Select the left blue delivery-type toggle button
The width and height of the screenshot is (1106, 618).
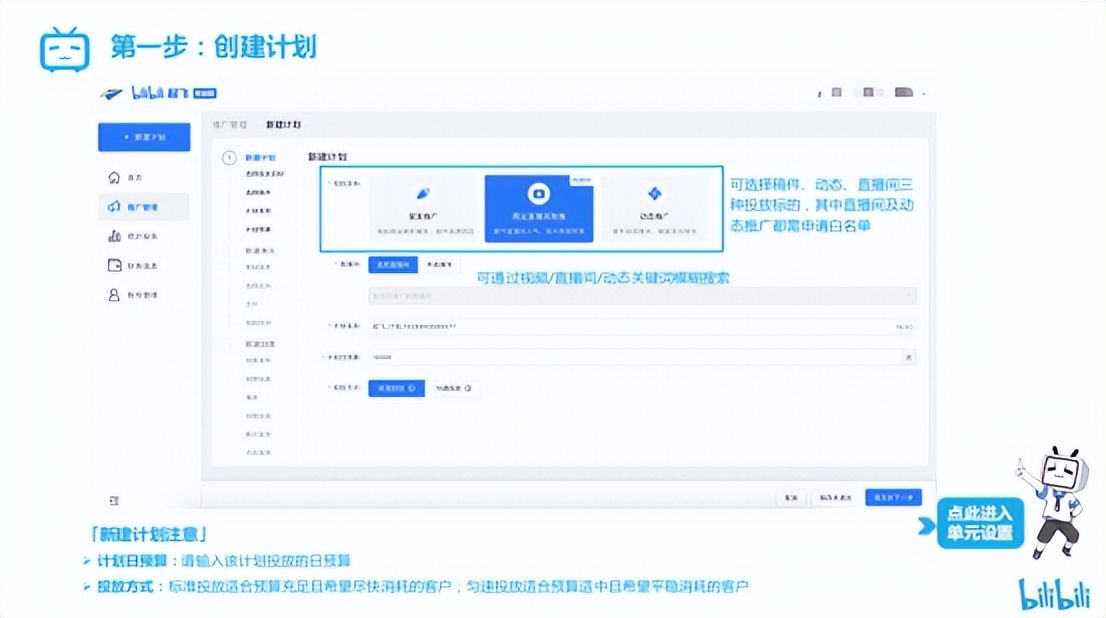(x=393, y=264)
